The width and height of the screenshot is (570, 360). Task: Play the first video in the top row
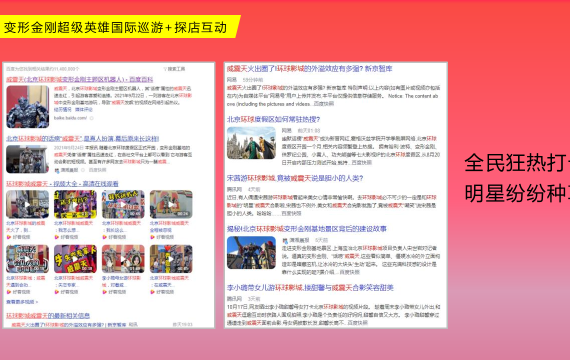tap(28, 204)
